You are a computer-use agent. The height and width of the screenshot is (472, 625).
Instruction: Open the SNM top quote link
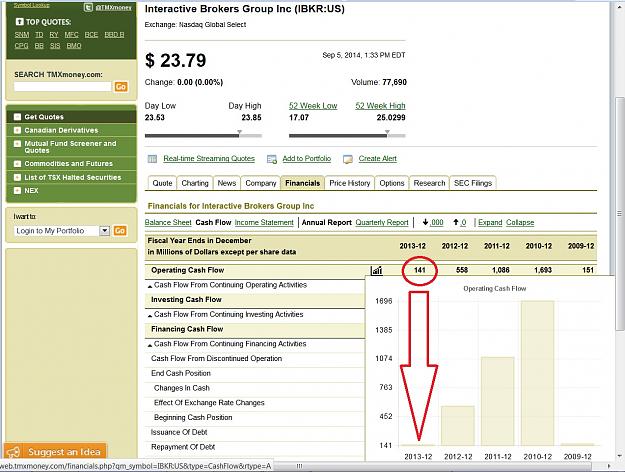[22, 35]
